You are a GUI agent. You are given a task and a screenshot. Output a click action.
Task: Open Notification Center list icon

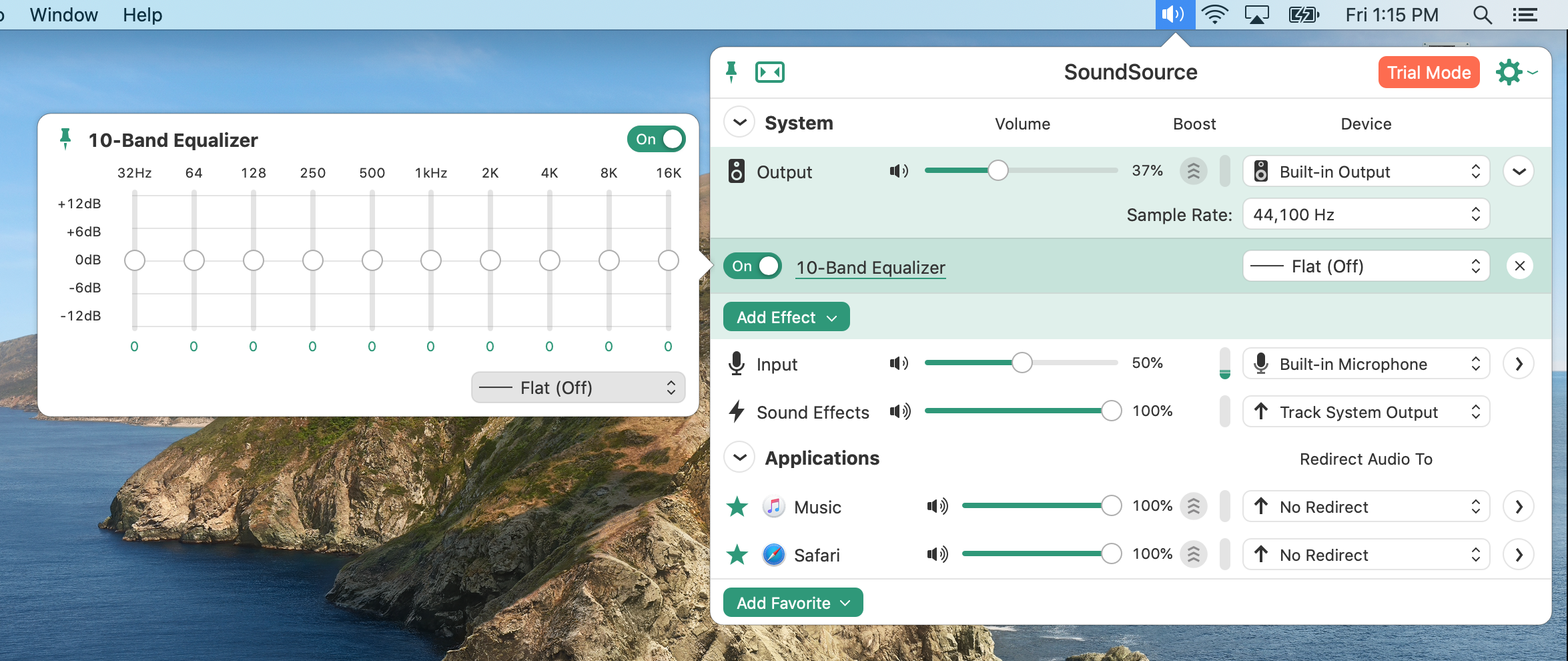tap(1525, 15)
